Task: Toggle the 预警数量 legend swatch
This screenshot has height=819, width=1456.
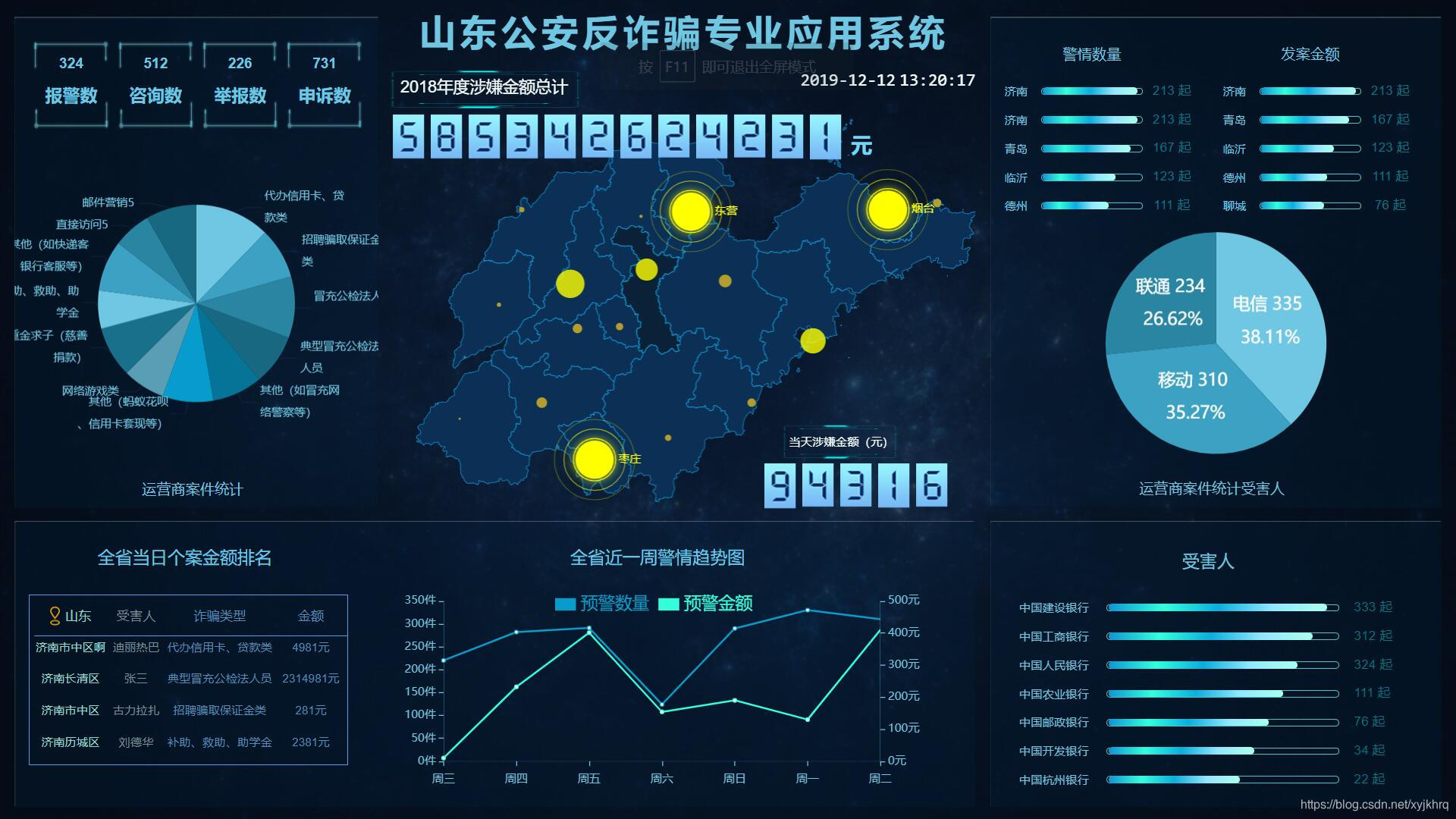Action: pyautogui.click(x=565, y=604)
